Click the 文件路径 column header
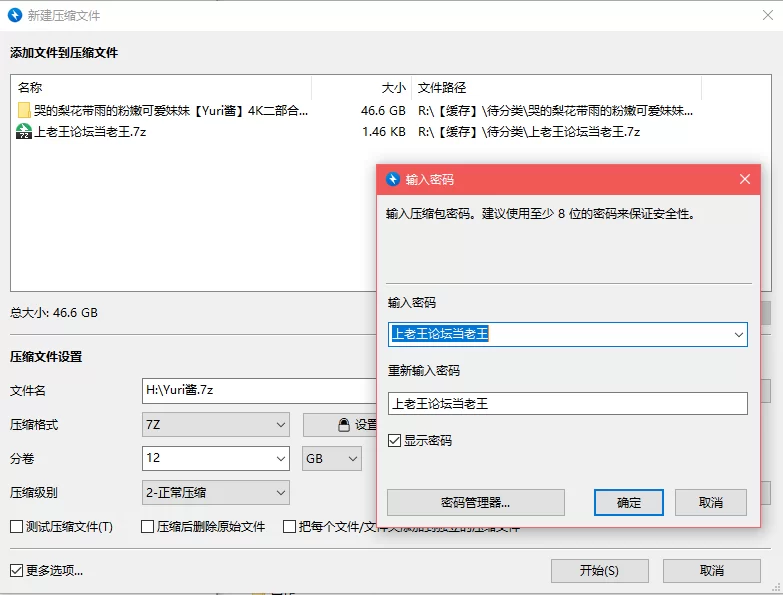 [557, 88]
